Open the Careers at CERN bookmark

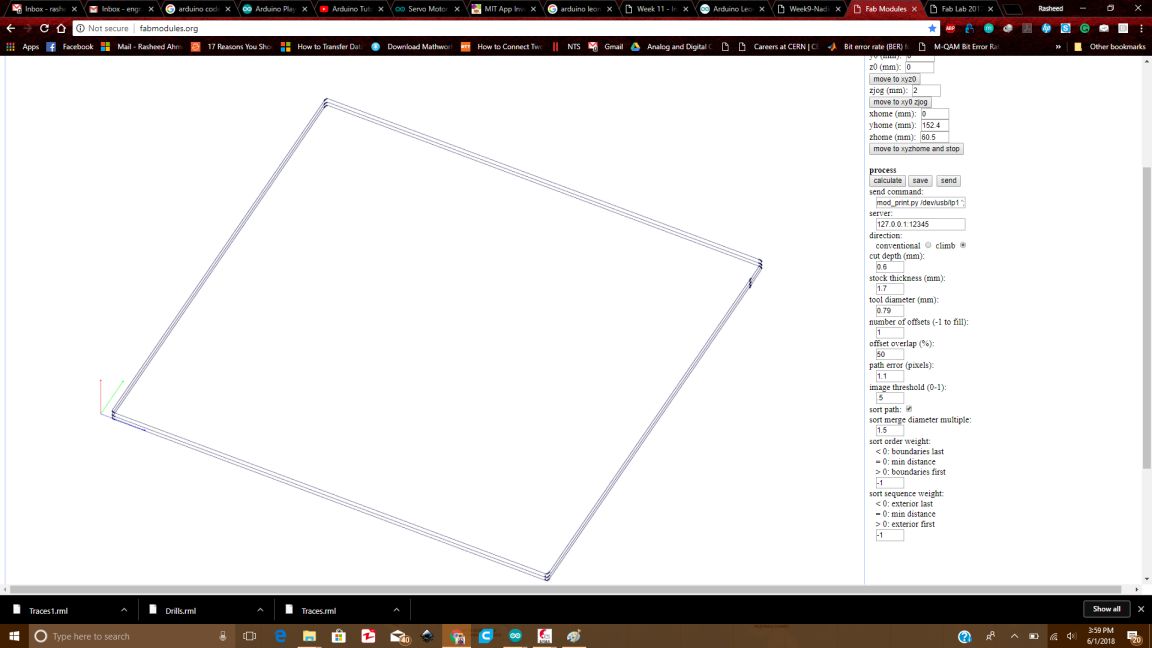[x=777, y=46]
